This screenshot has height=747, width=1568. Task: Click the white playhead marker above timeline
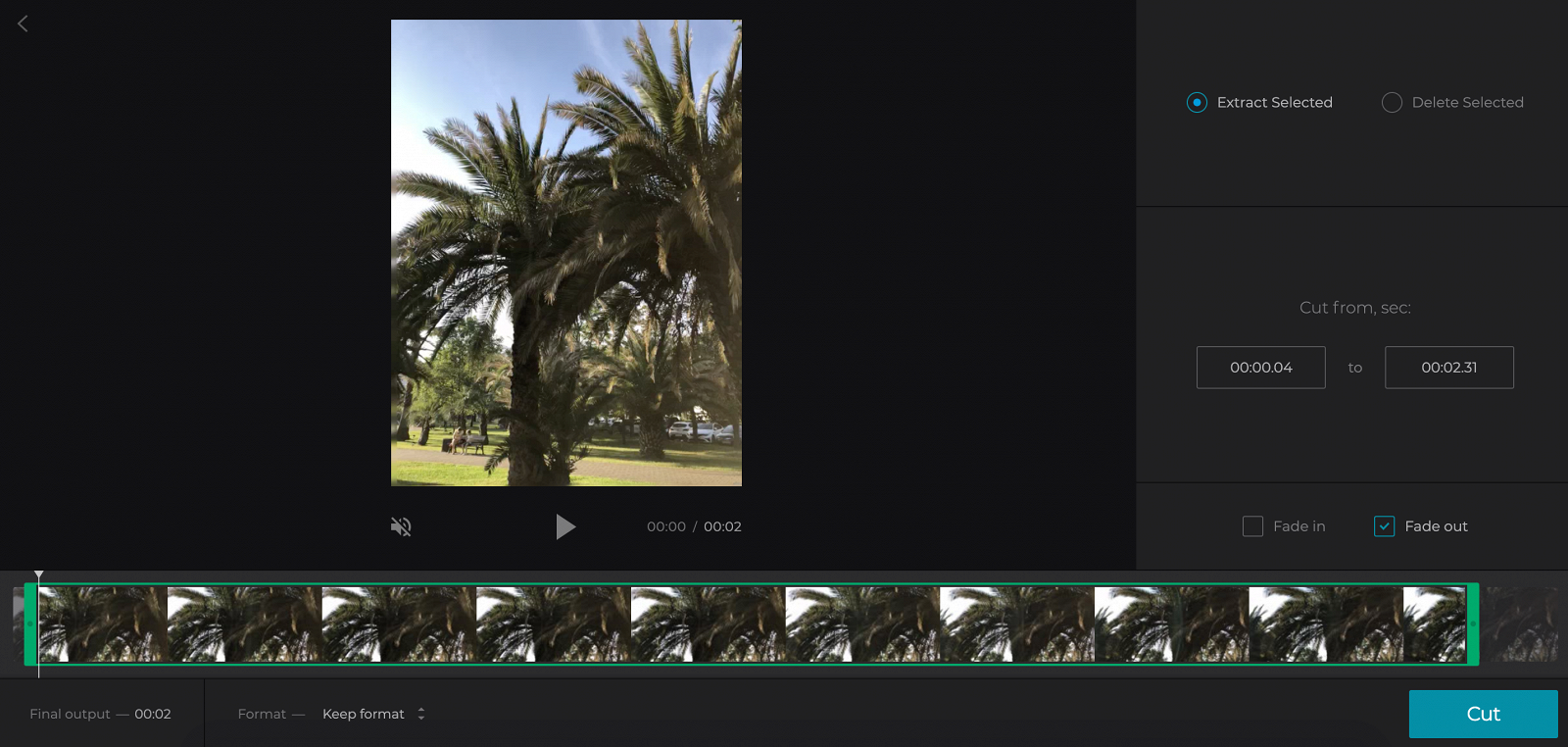point(38,574)
